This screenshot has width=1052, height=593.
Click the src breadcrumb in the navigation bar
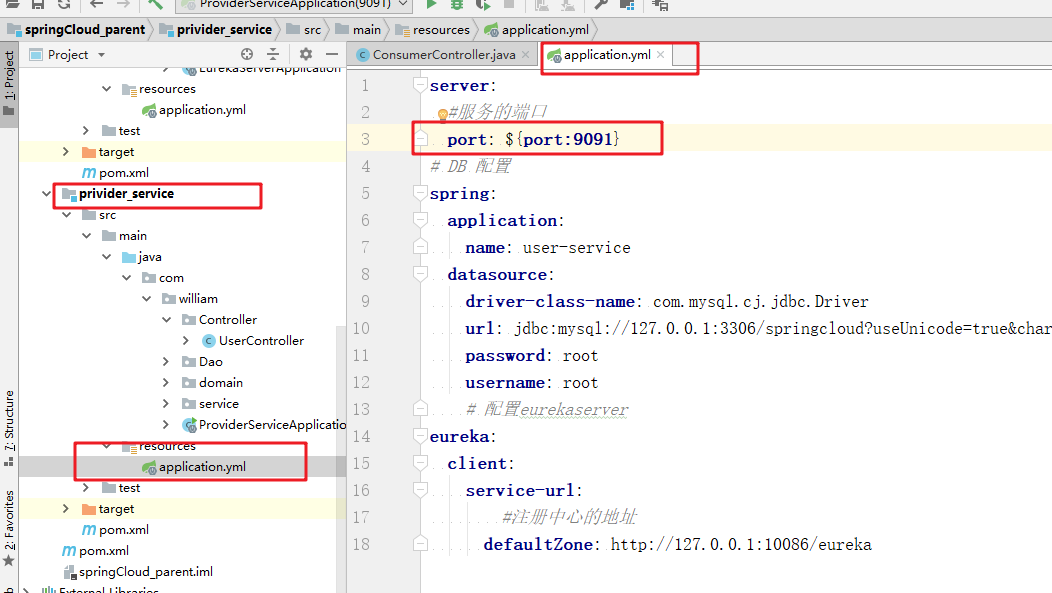click(304, 30)
